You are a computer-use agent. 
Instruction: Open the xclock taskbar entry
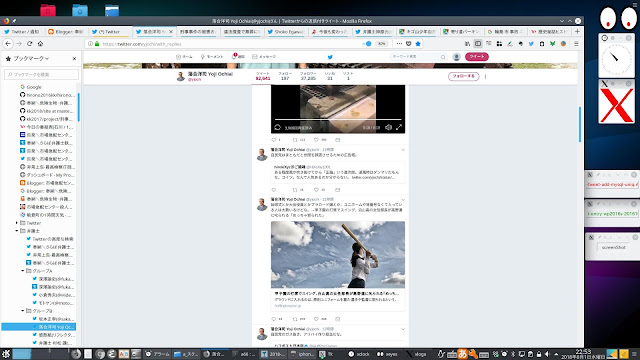(359, 354)
